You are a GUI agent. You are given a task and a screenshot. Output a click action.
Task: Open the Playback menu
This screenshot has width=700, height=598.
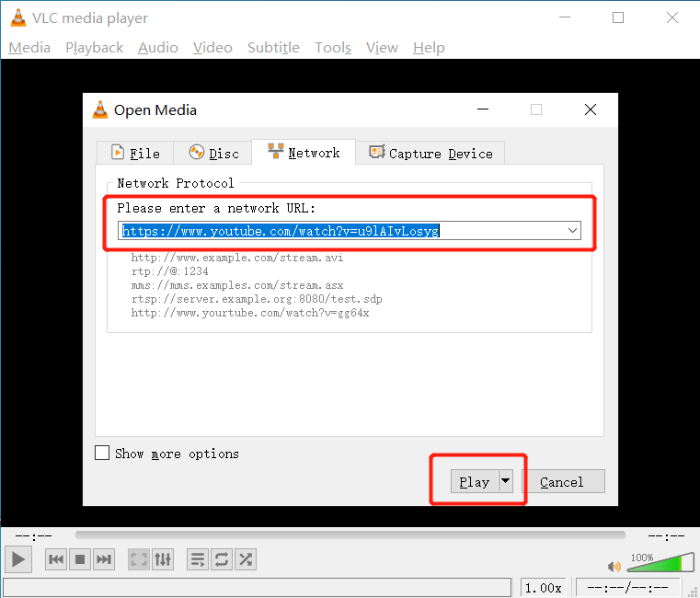tap(94, 47)
